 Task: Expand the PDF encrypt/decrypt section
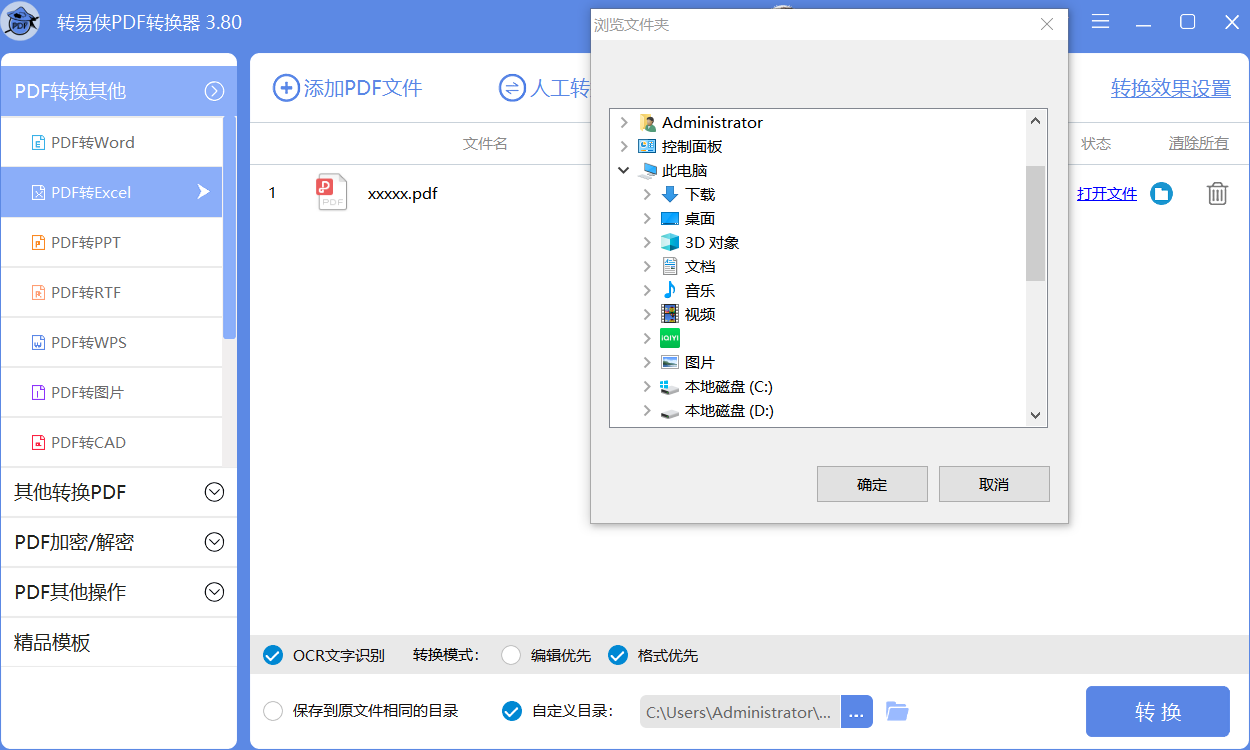point(214,542)
